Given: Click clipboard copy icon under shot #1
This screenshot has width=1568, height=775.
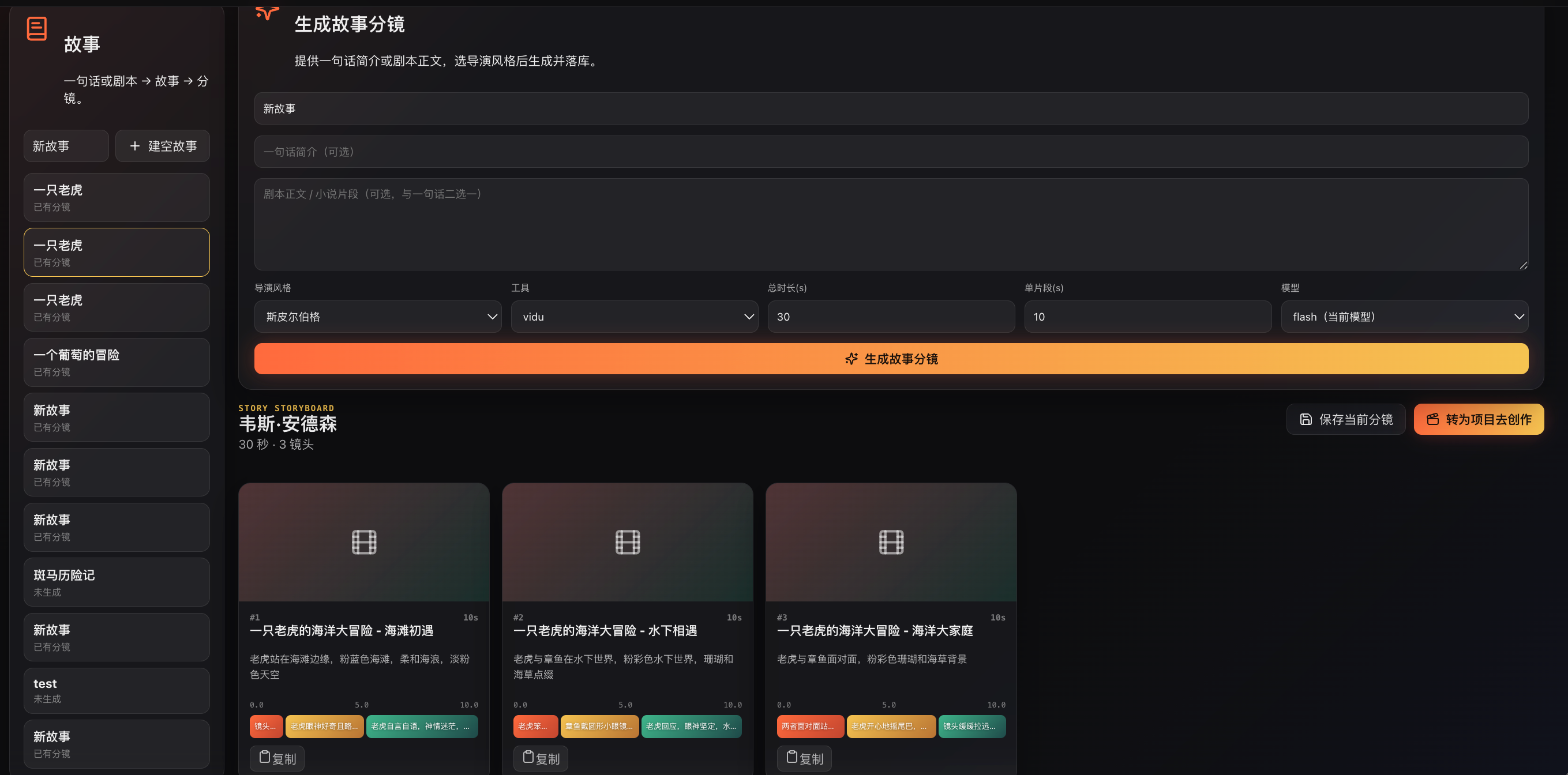Looking at the screenshot, I should pyautogui.click(x=265, y=757).
